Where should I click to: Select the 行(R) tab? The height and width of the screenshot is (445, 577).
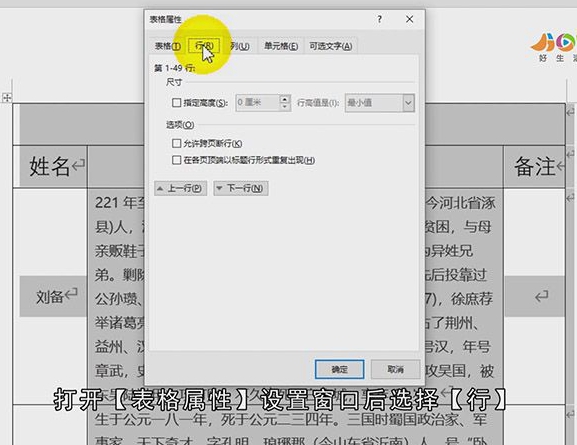[x=204, y=46]
